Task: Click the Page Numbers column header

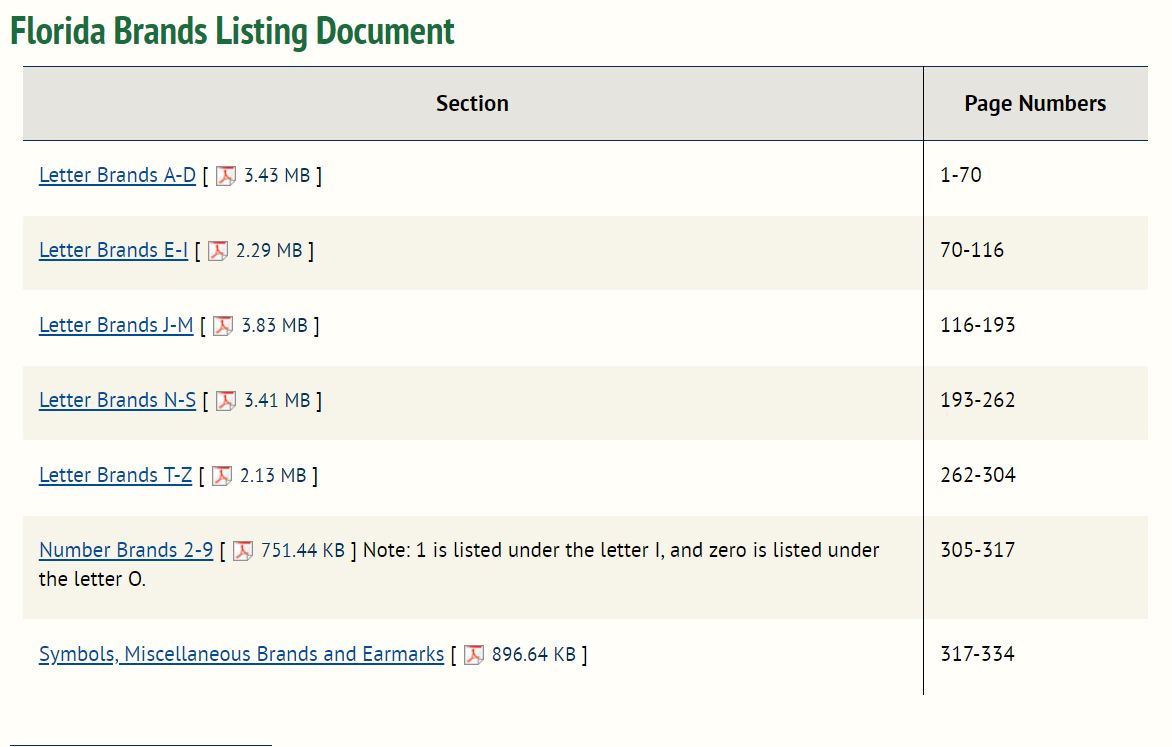Action: click(1035, 104)
